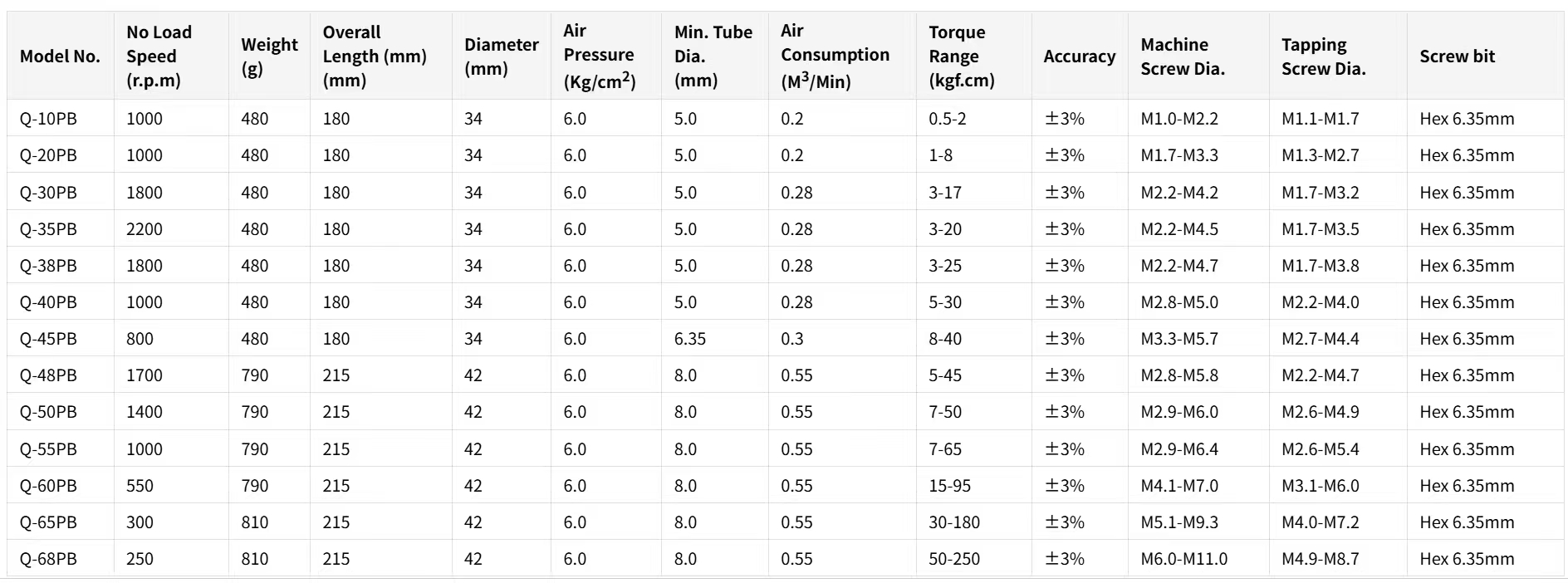Select the Screw bit column header

(1457, 56)
